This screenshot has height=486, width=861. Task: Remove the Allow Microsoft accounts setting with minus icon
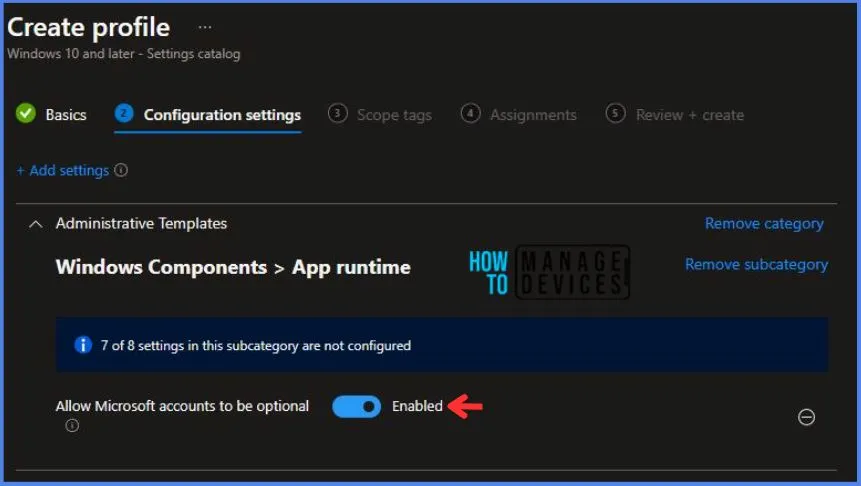pos(806,417)
